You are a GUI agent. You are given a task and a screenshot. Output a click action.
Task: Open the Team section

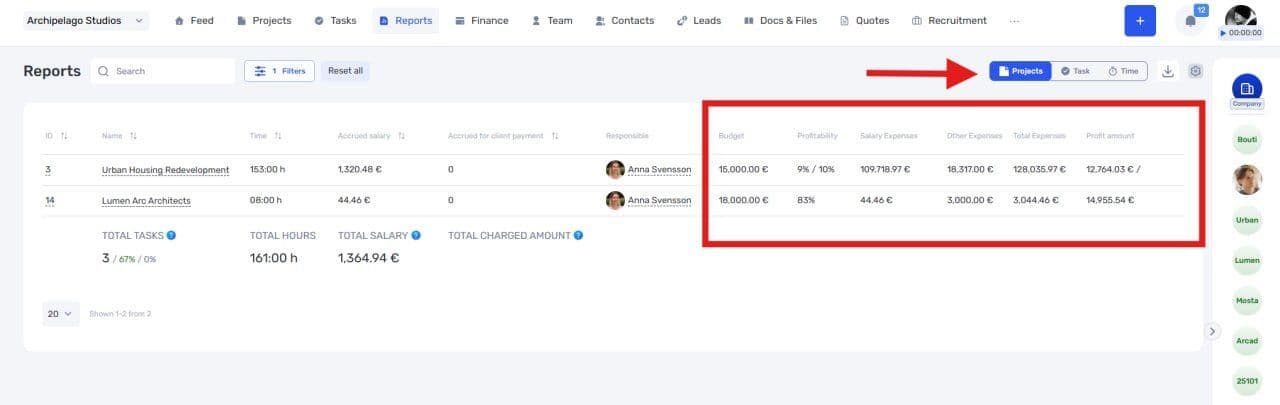pos(552,20)
